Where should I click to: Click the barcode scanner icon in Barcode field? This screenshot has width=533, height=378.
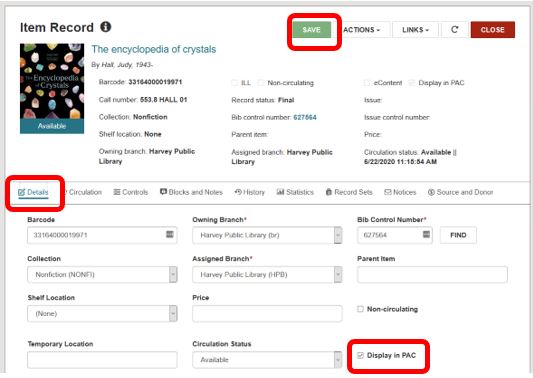coord(170,234)
